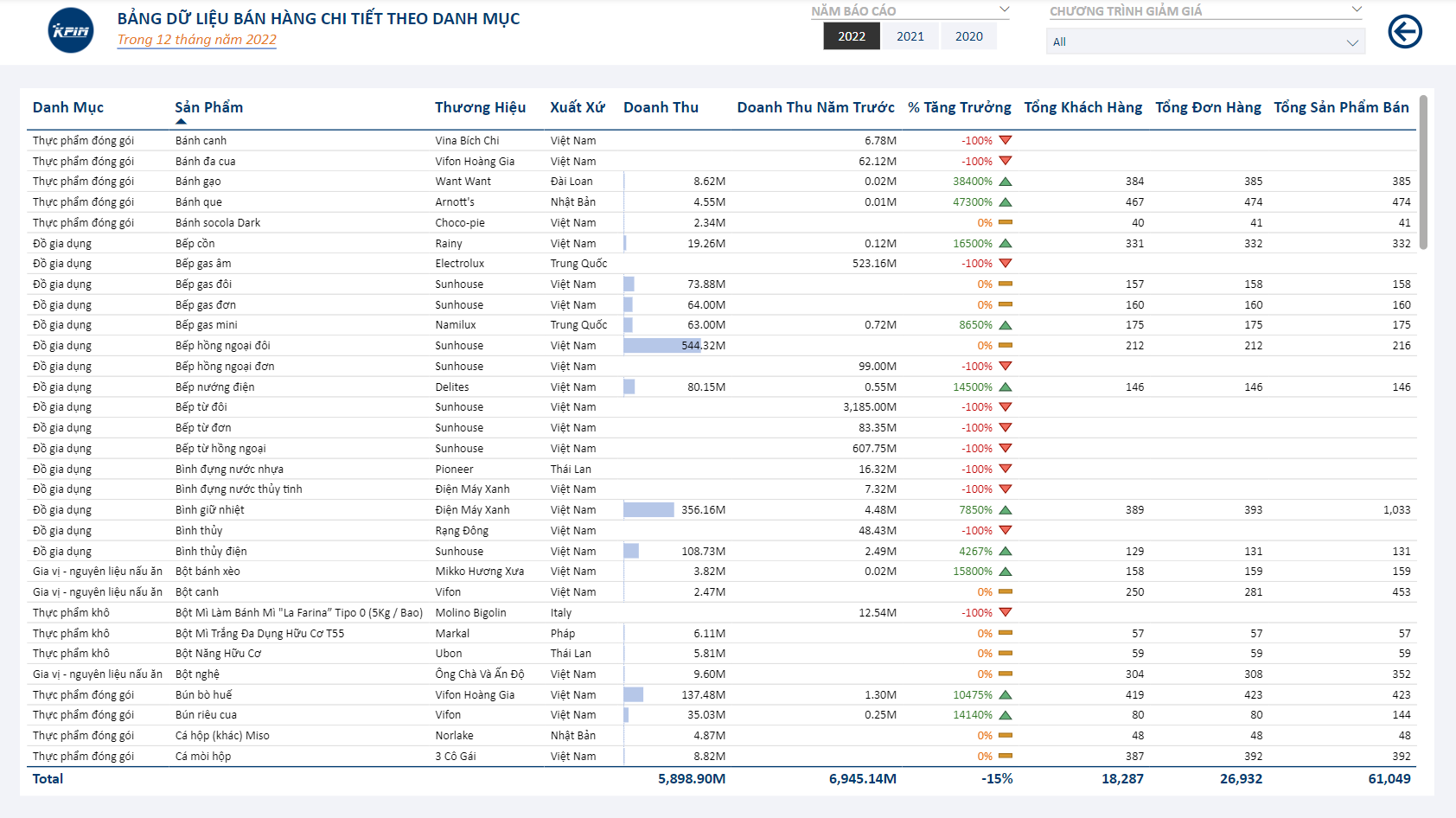
Task: Sort by Doanh Thu column header
Action: tap(661, 107)
